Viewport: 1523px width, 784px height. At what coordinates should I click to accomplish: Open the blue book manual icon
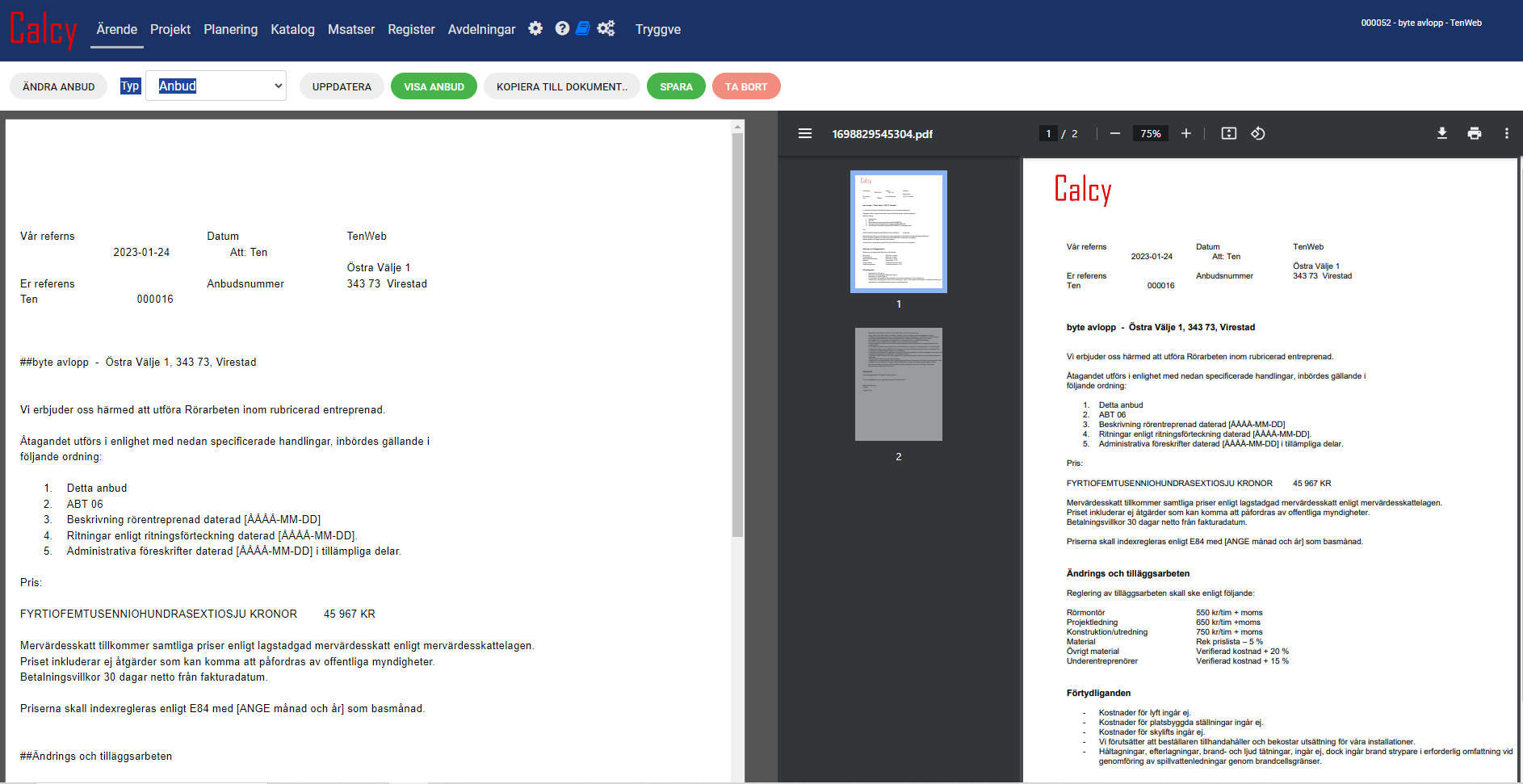pyautogui.click(x=582, y=28)
